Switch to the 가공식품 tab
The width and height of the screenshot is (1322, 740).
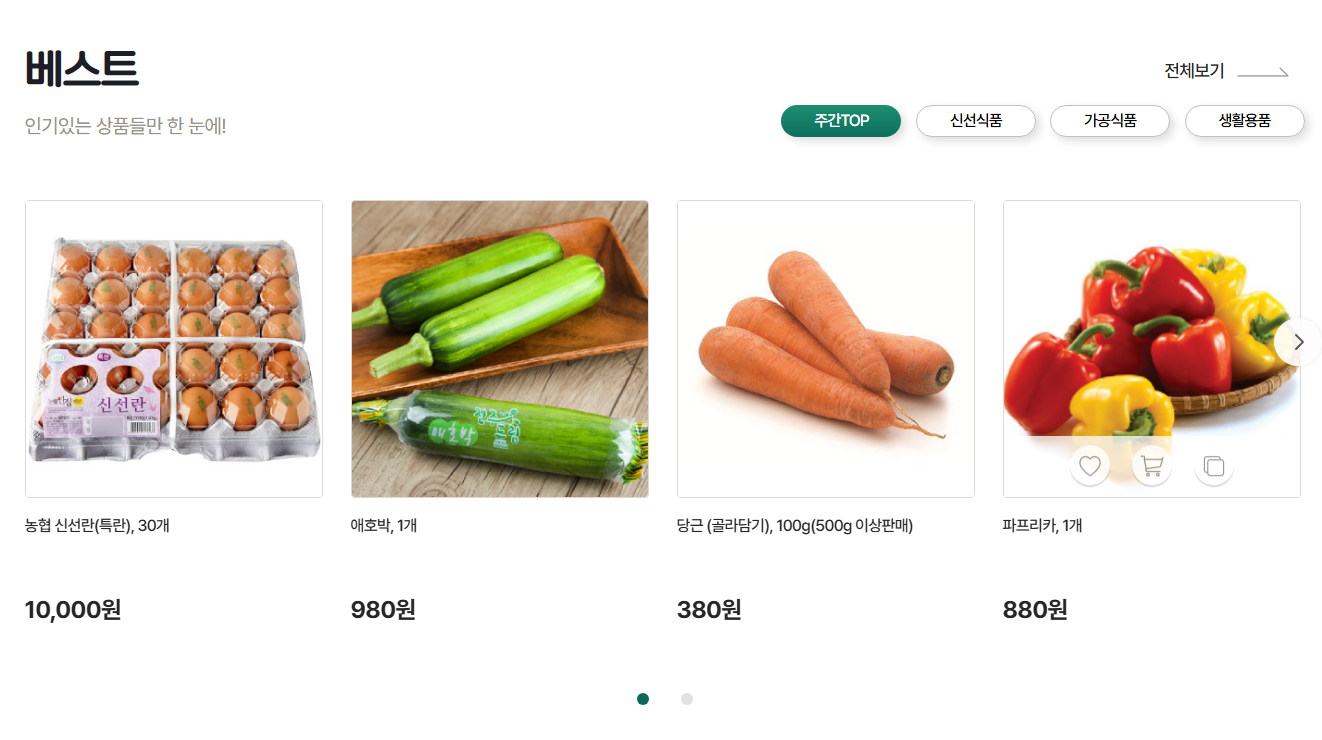point(1110,121)
